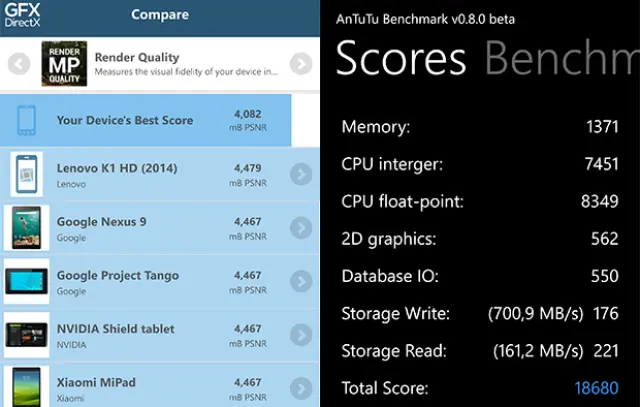Click the Compare header title
640x407 pixels.
(160, 15)
